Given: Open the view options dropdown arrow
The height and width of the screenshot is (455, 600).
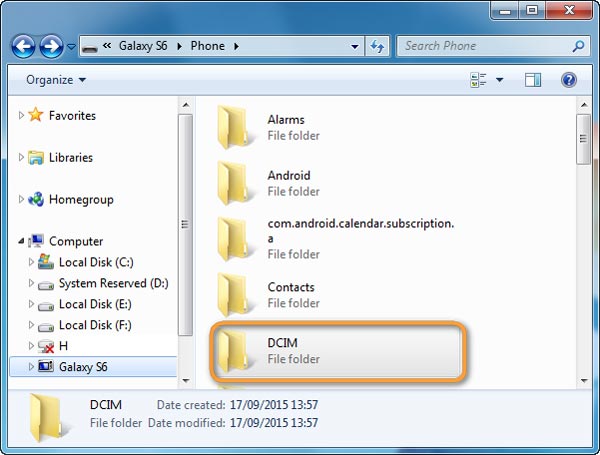Looking at the screenshot, I should (500, 80).
